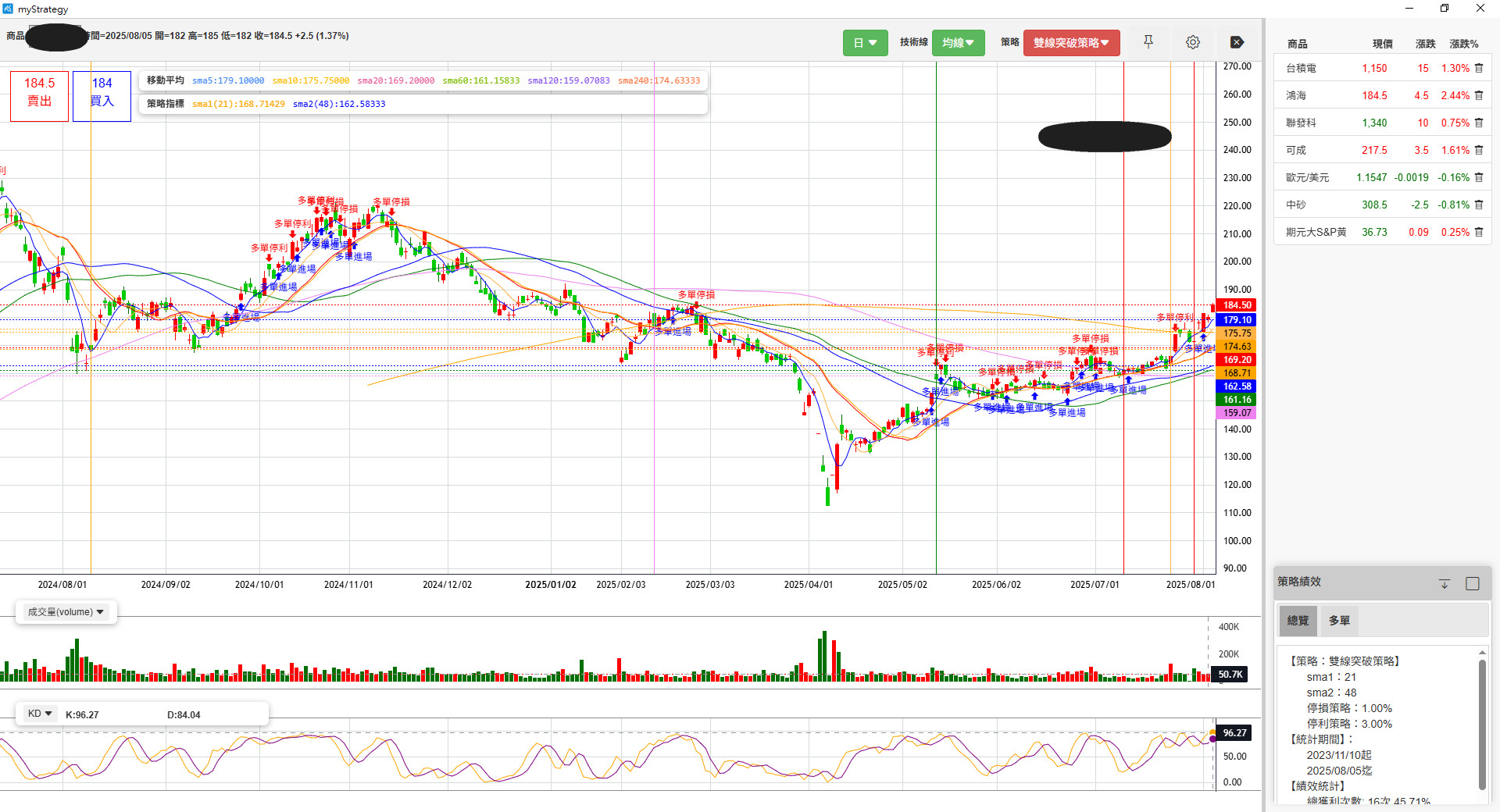Viewport: 1500px width, 812px height.
Task: Delete 期元大S&P黃 using its trash icon
Action: coord(1479,232)
